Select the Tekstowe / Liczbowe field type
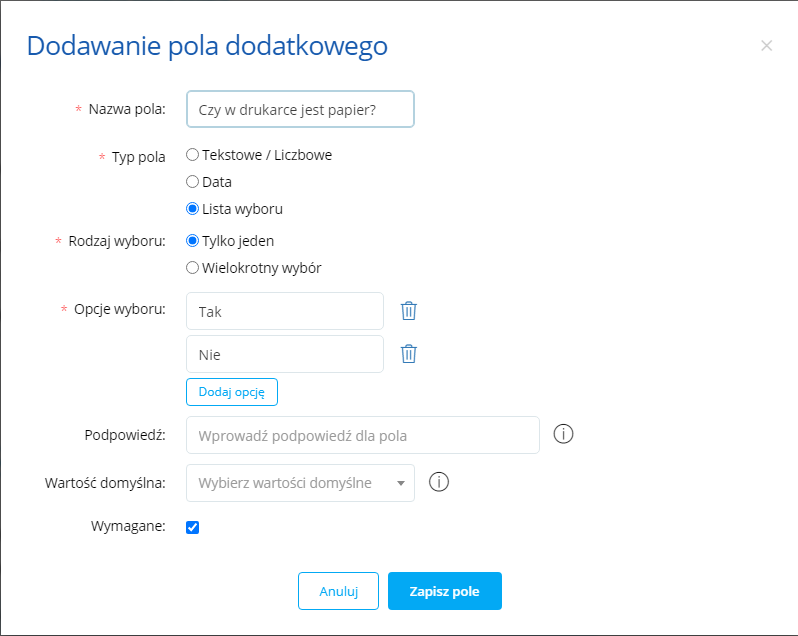798x636 pixels. (x=193, y=155)
